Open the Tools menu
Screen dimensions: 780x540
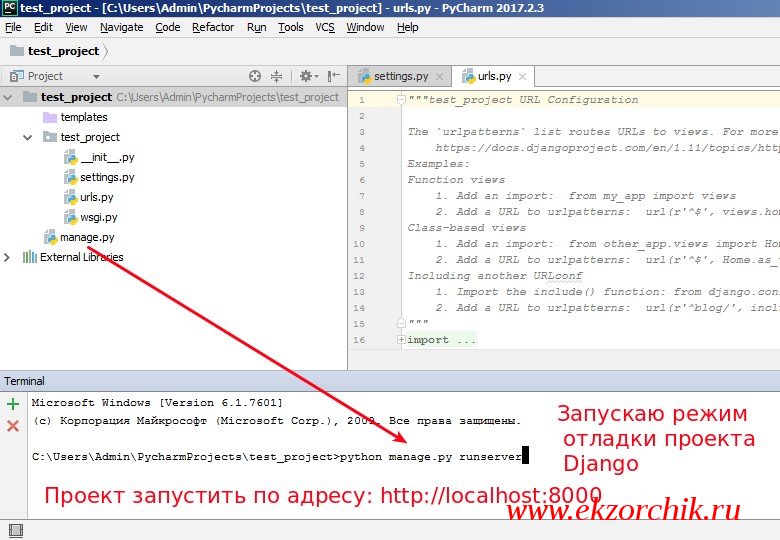(x=291, y=27)
